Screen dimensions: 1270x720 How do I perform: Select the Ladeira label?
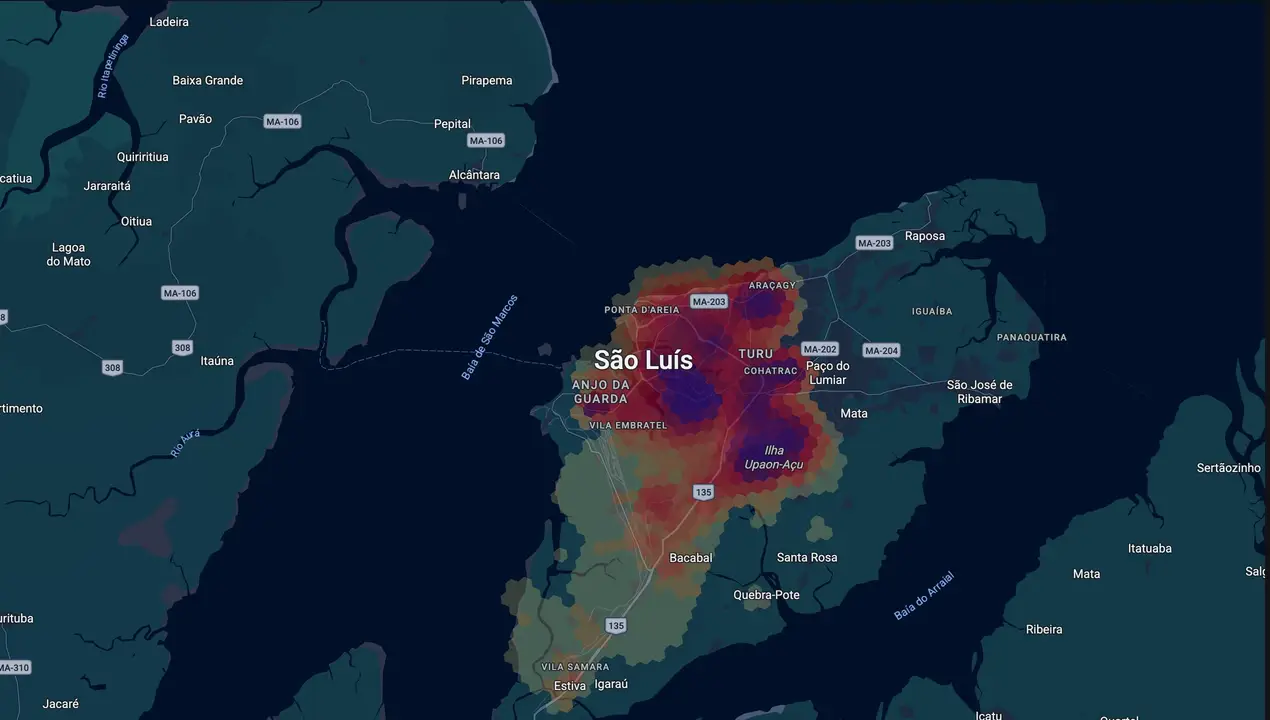click(168, 21)
